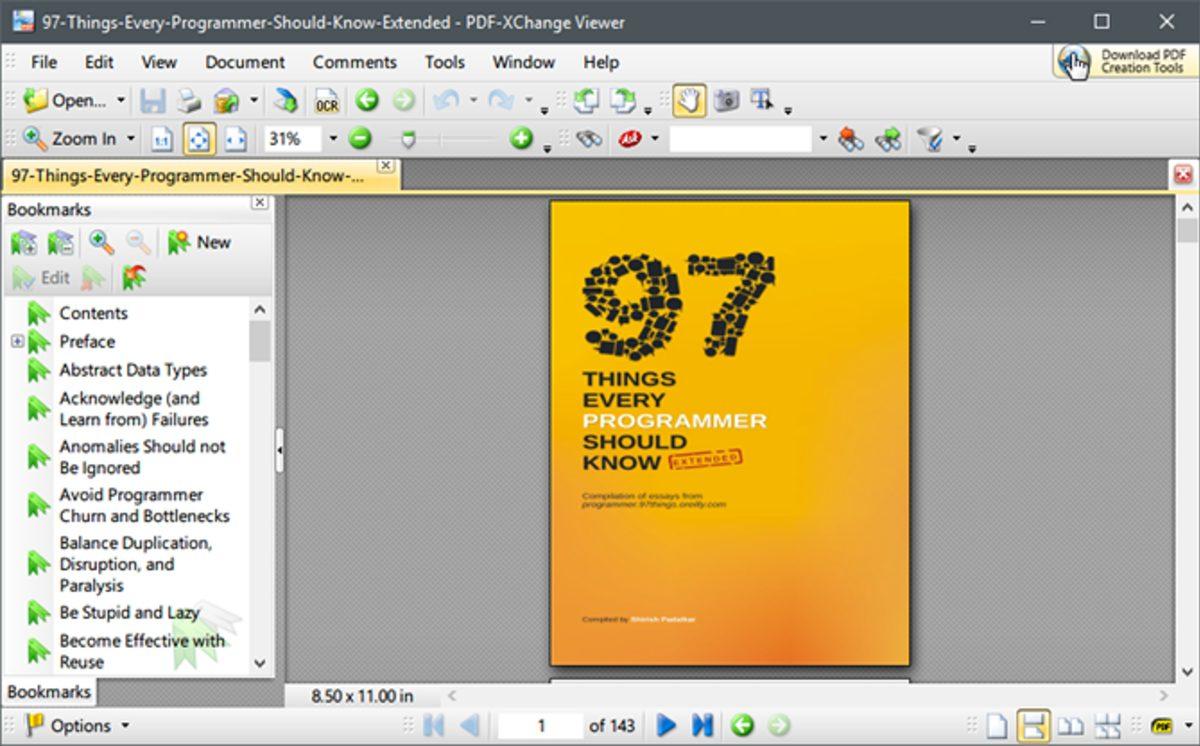This screenshot has width=1200, height=746.
Task: Save a copy of the document
Action: click(154, 100)
